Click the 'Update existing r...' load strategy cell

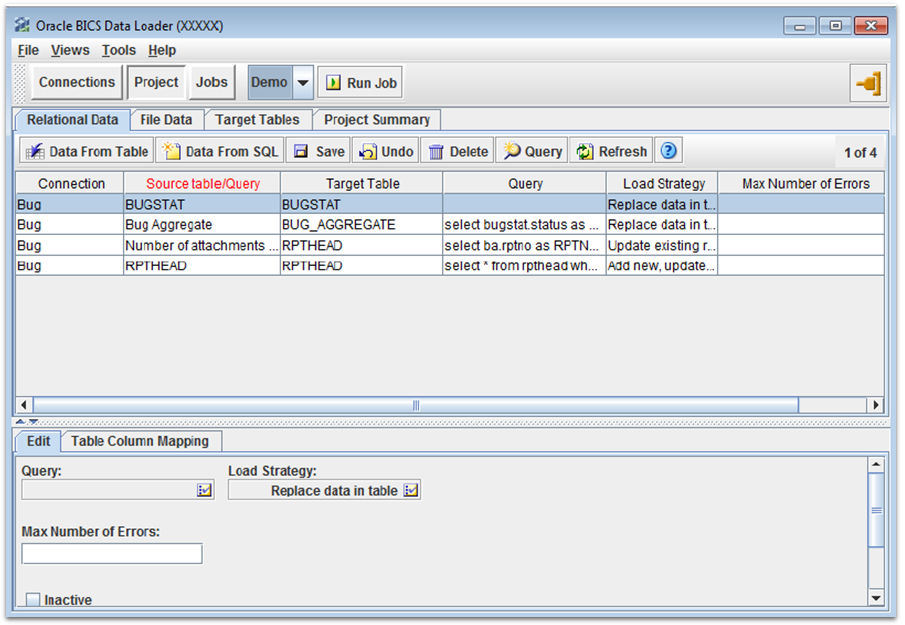[x=662, y=245]
